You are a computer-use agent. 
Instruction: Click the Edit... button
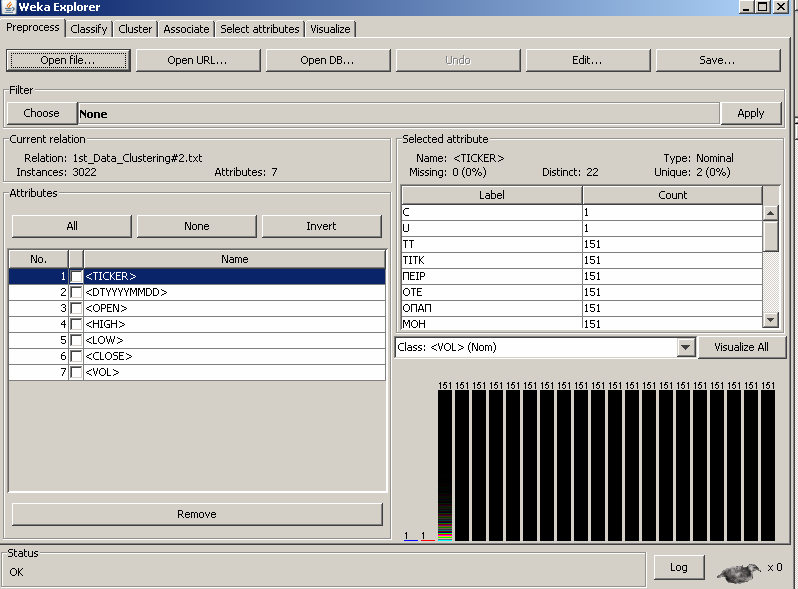coord(588,60)
